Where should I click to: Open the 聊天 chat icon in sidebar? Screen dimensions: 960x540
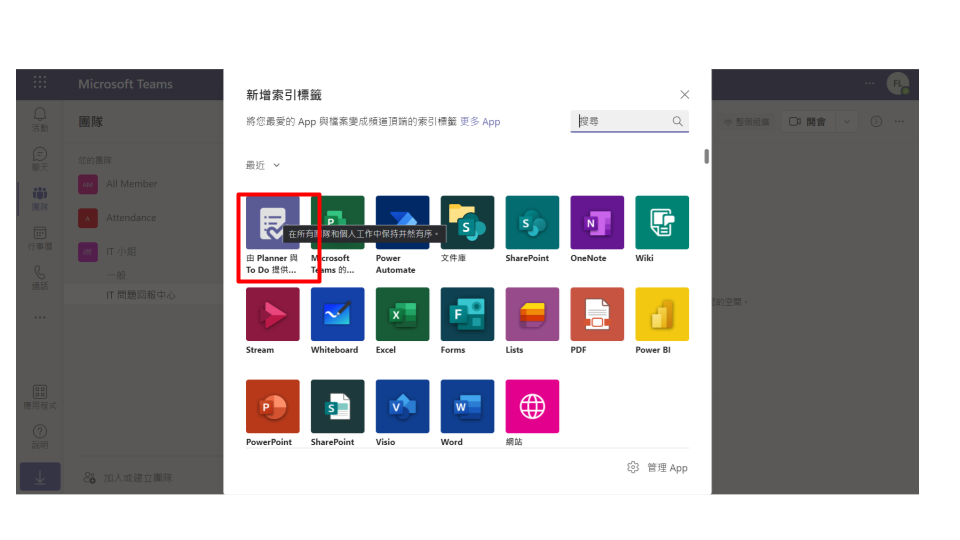point(40,159)
